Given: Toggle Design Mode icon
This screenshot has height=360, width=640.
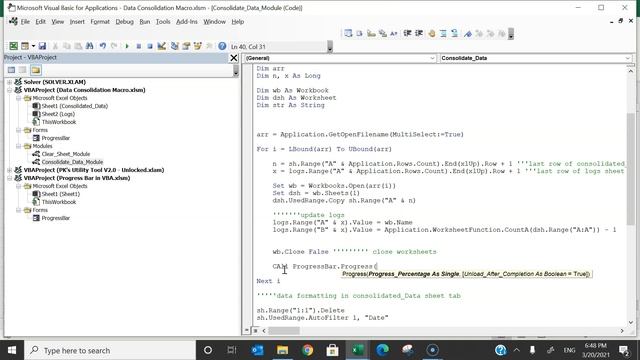Looking at the screenshot, I should (162, 46).
